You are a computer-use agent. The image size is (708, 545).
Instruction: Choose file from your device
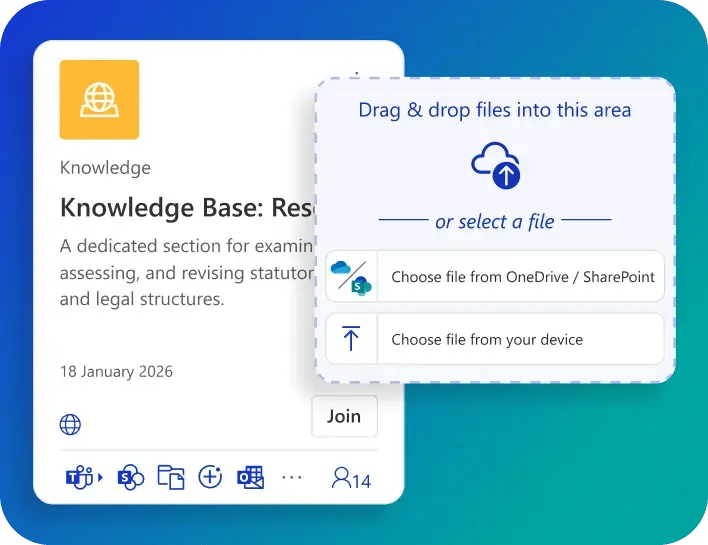tap(495, 339)
